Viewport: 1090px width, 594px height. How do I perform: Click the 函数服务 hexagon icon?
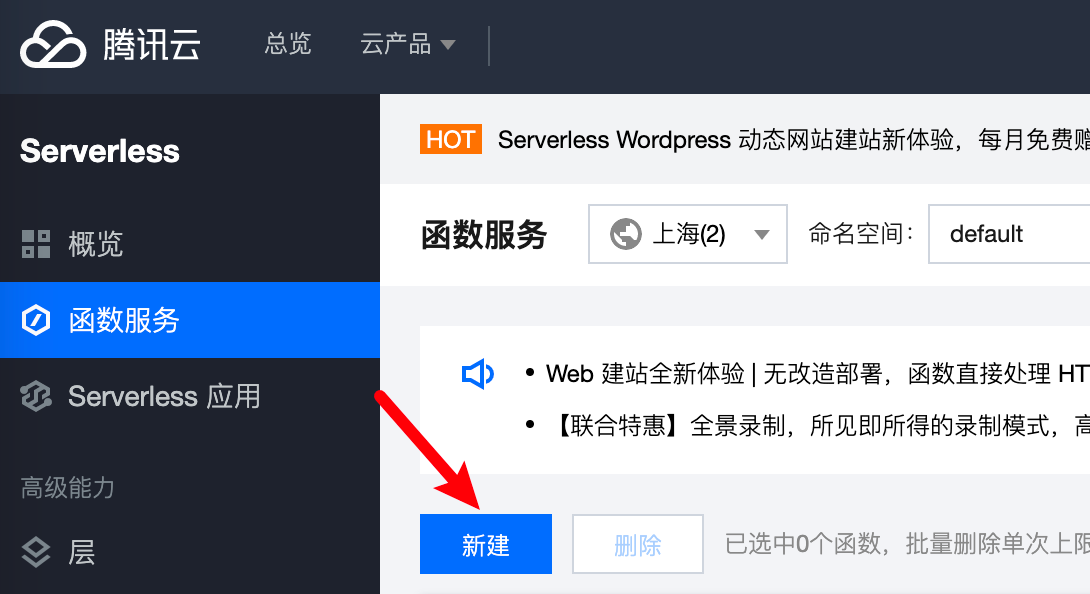coord(35,320)
